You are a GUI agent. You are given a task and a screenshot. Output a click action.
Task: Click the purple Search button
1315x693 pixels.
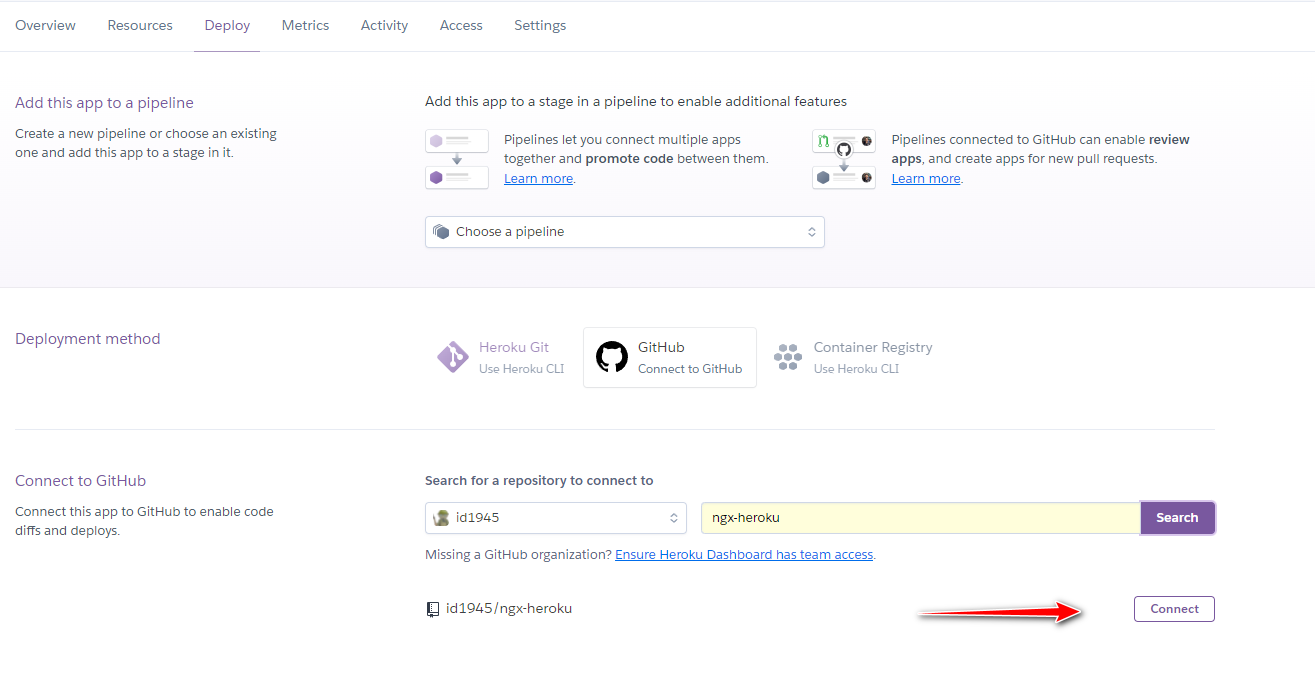(1177, 518)
